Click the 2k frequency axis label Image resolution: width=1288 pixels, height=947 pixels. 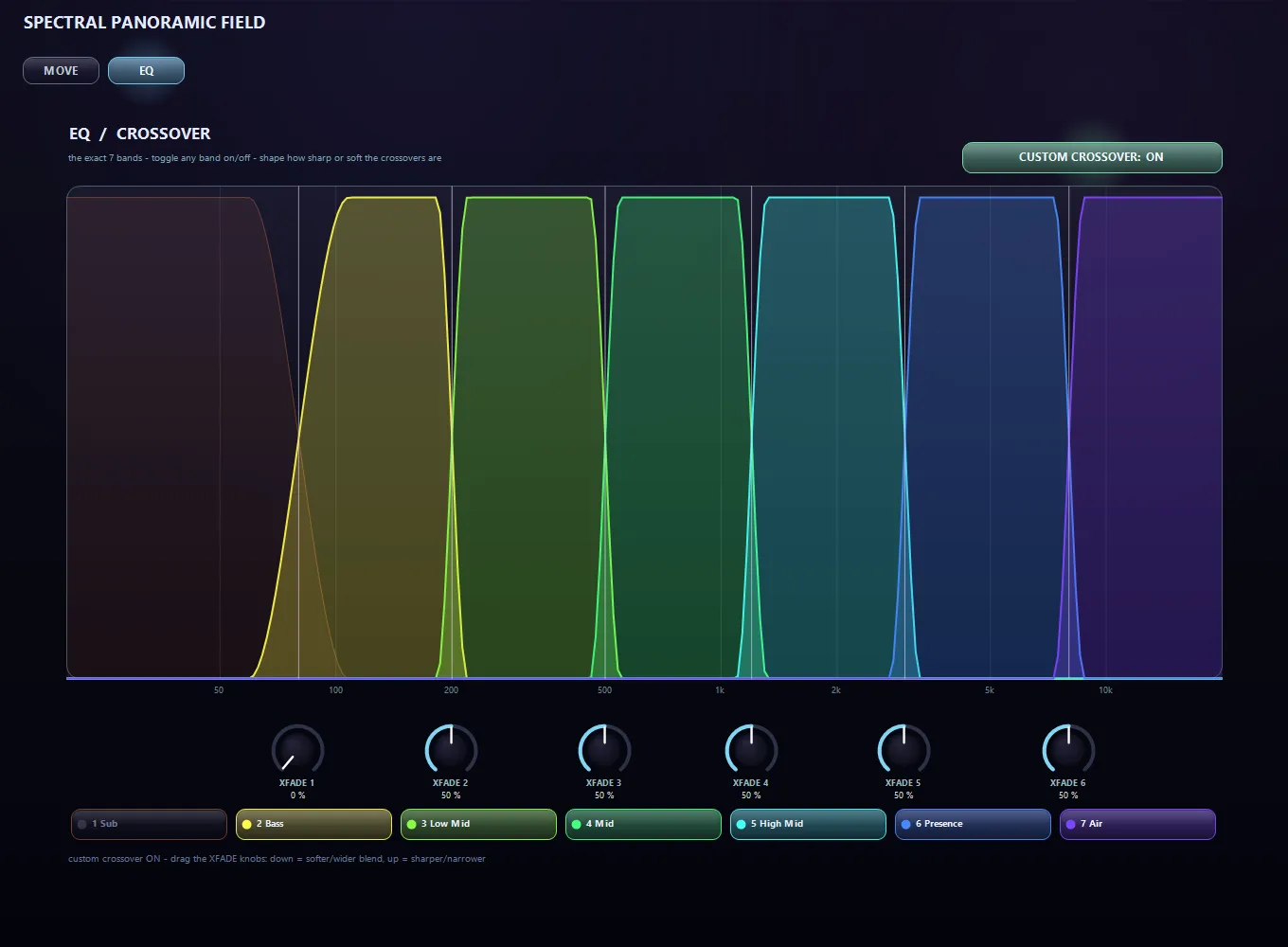pyautogui.click(x=835, y=690)
